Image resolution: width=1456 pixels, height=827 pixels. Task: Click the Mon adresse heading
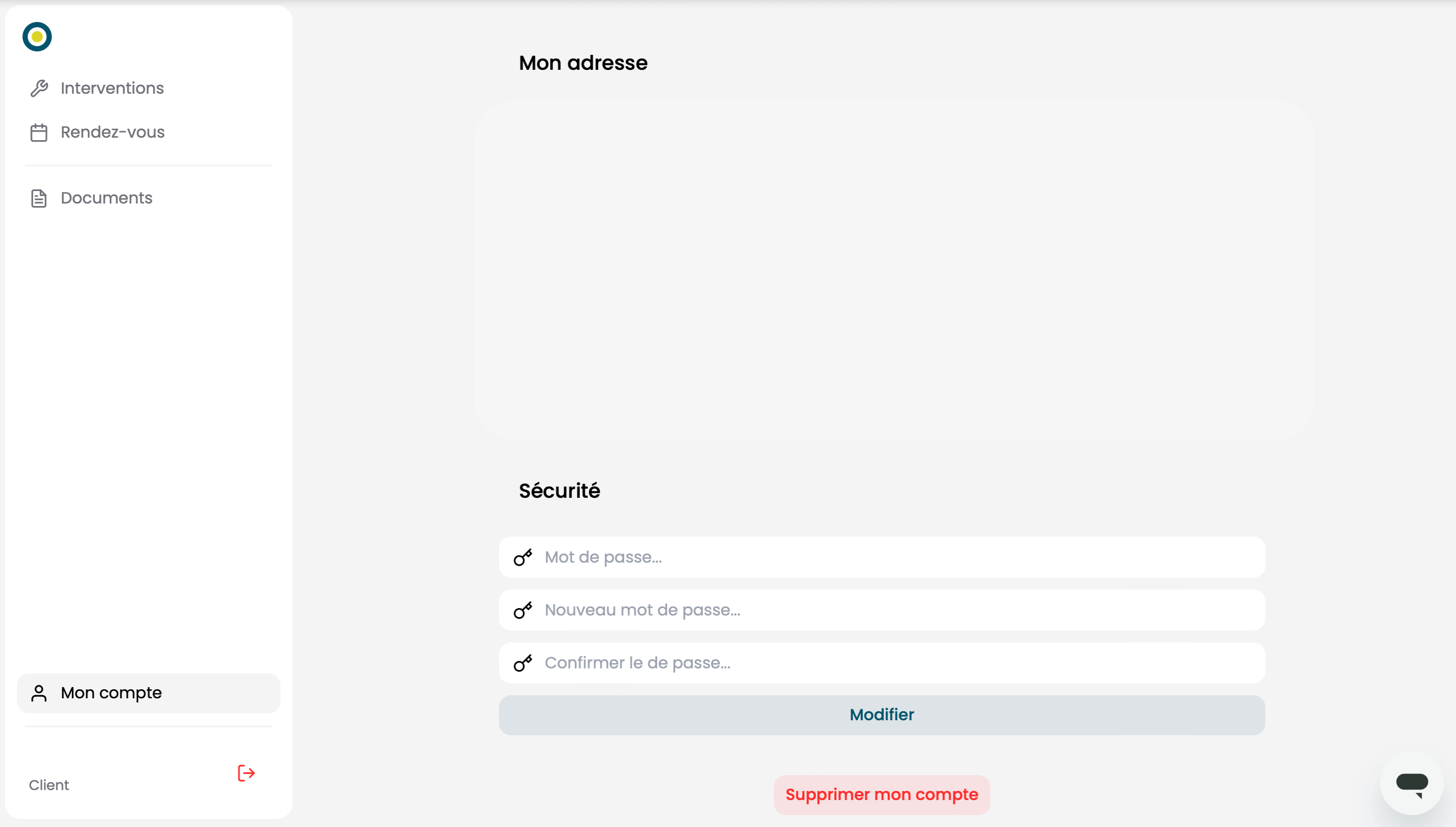click(583, 63)
